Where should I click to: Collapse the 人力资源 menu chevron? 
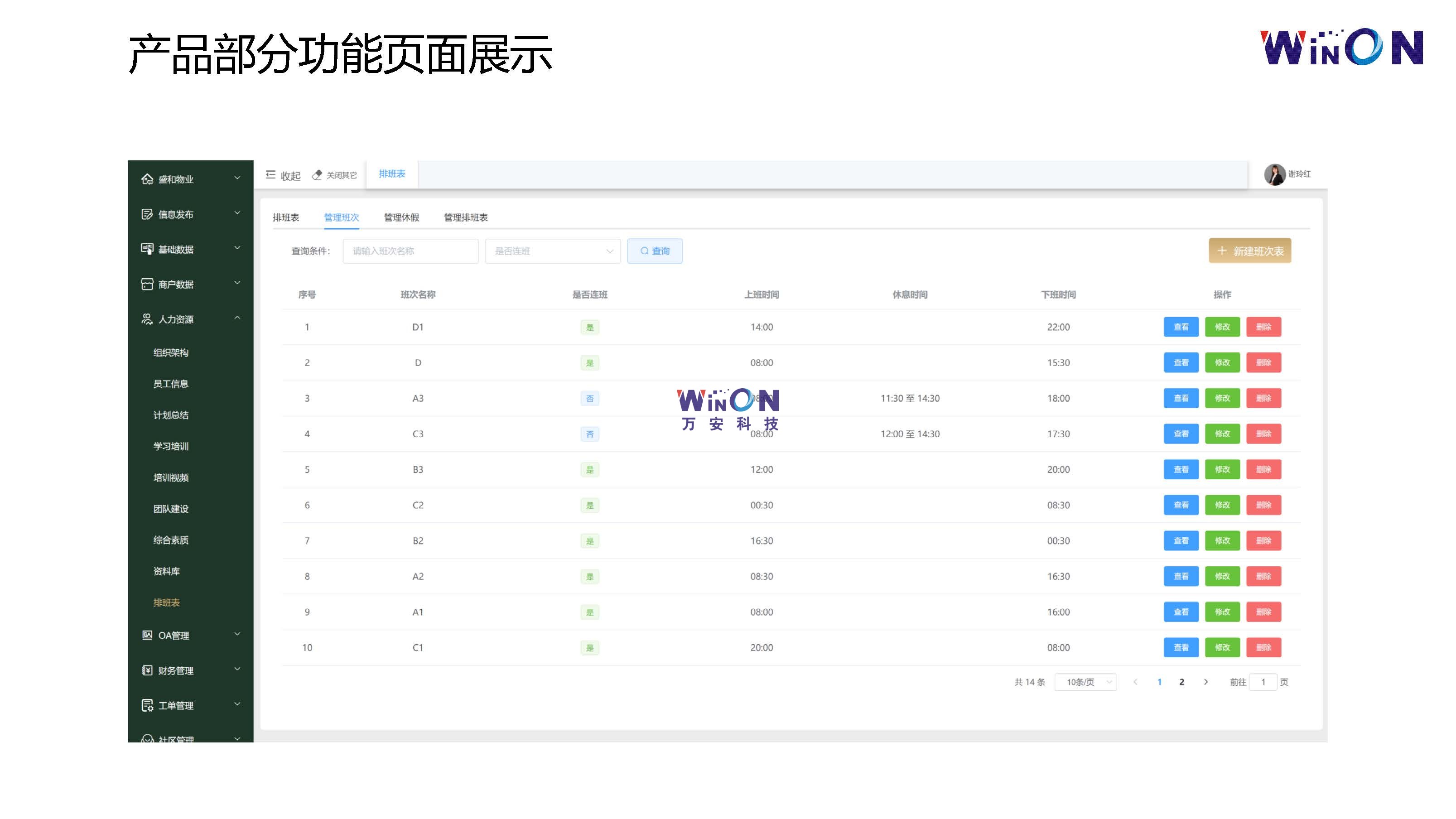coord(237,318)
